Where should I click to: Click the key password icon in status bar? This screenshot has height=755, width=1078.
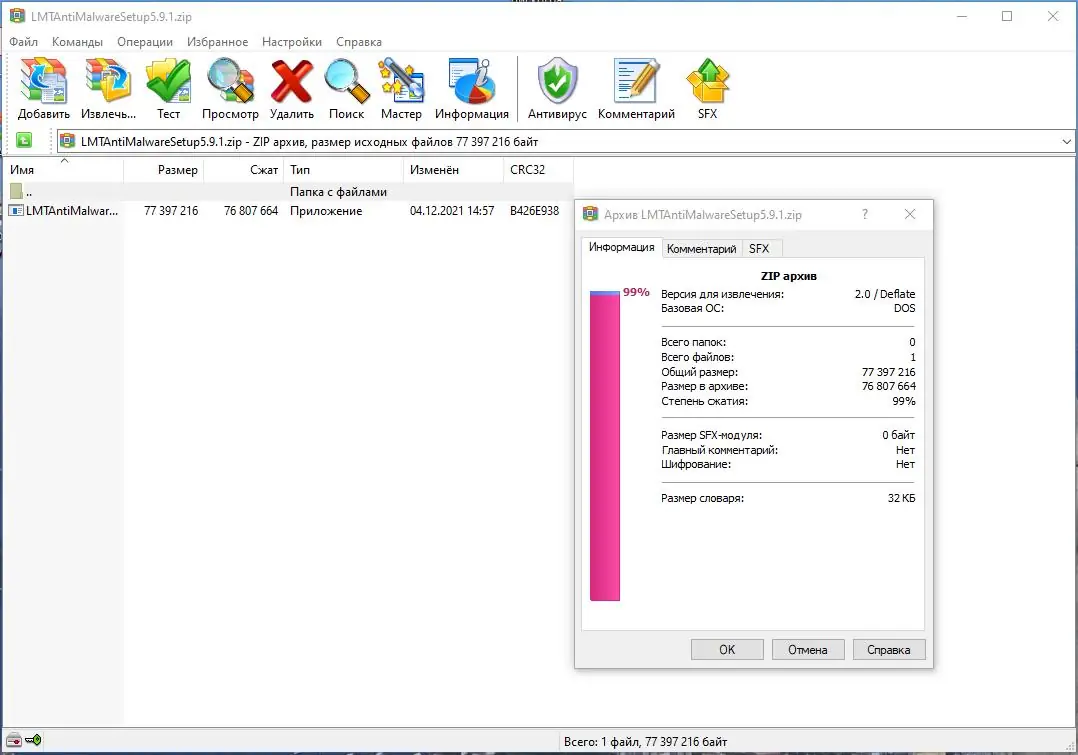[x=33, y=741]
